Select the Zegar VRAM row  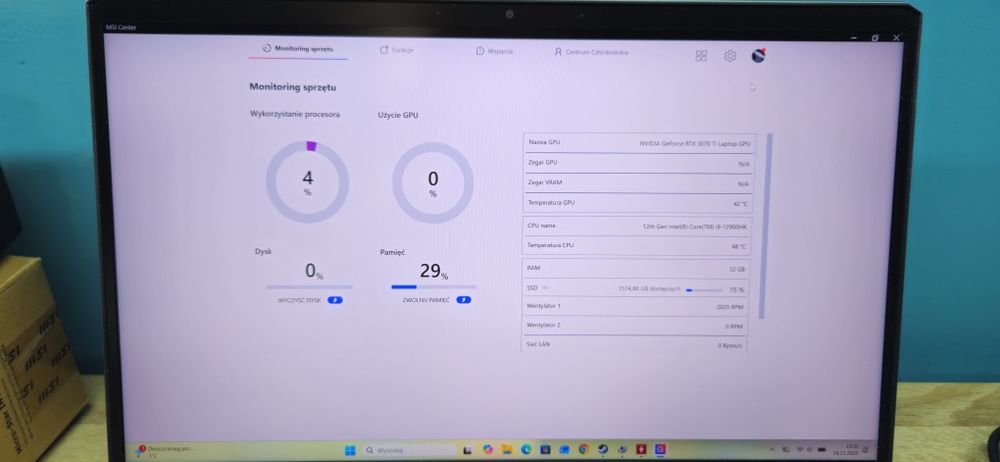(638, 183)
